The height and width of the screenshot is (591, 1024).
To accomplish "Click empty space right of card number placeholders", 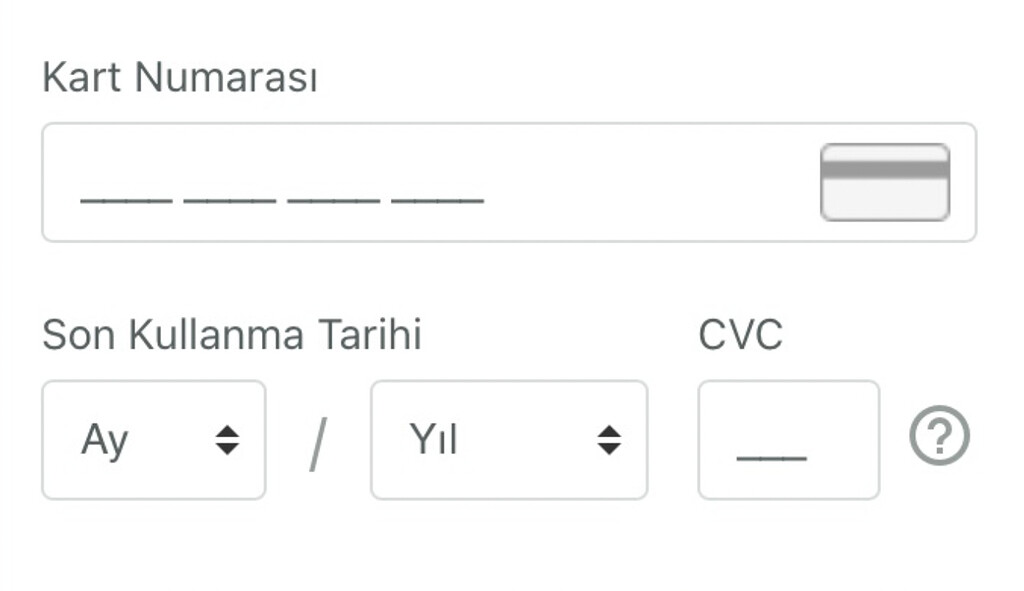I will [x=650, y=182].
